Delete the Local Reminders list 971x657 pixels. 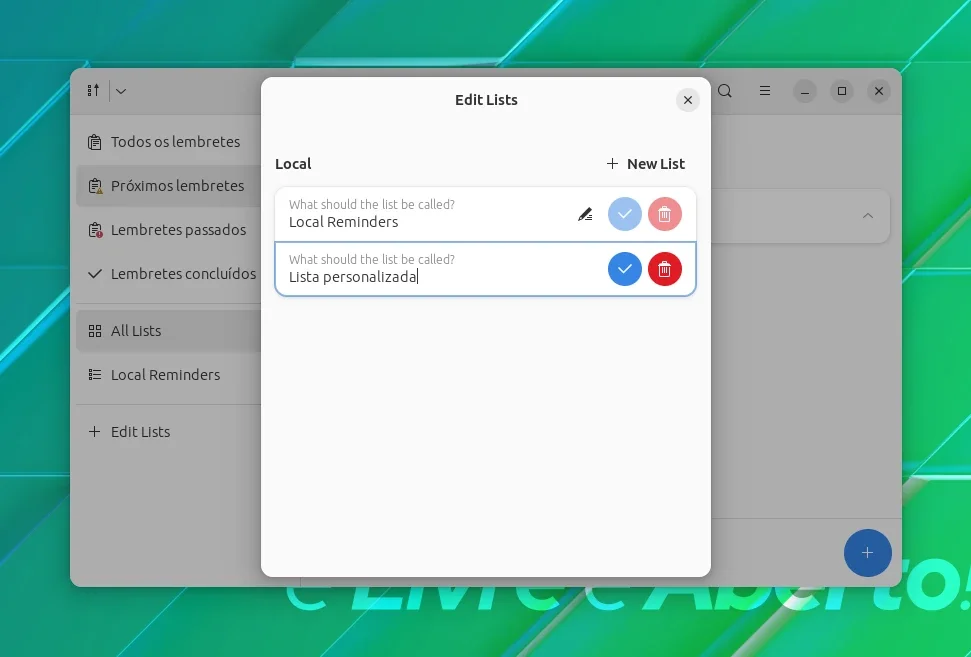coord(664,214)
